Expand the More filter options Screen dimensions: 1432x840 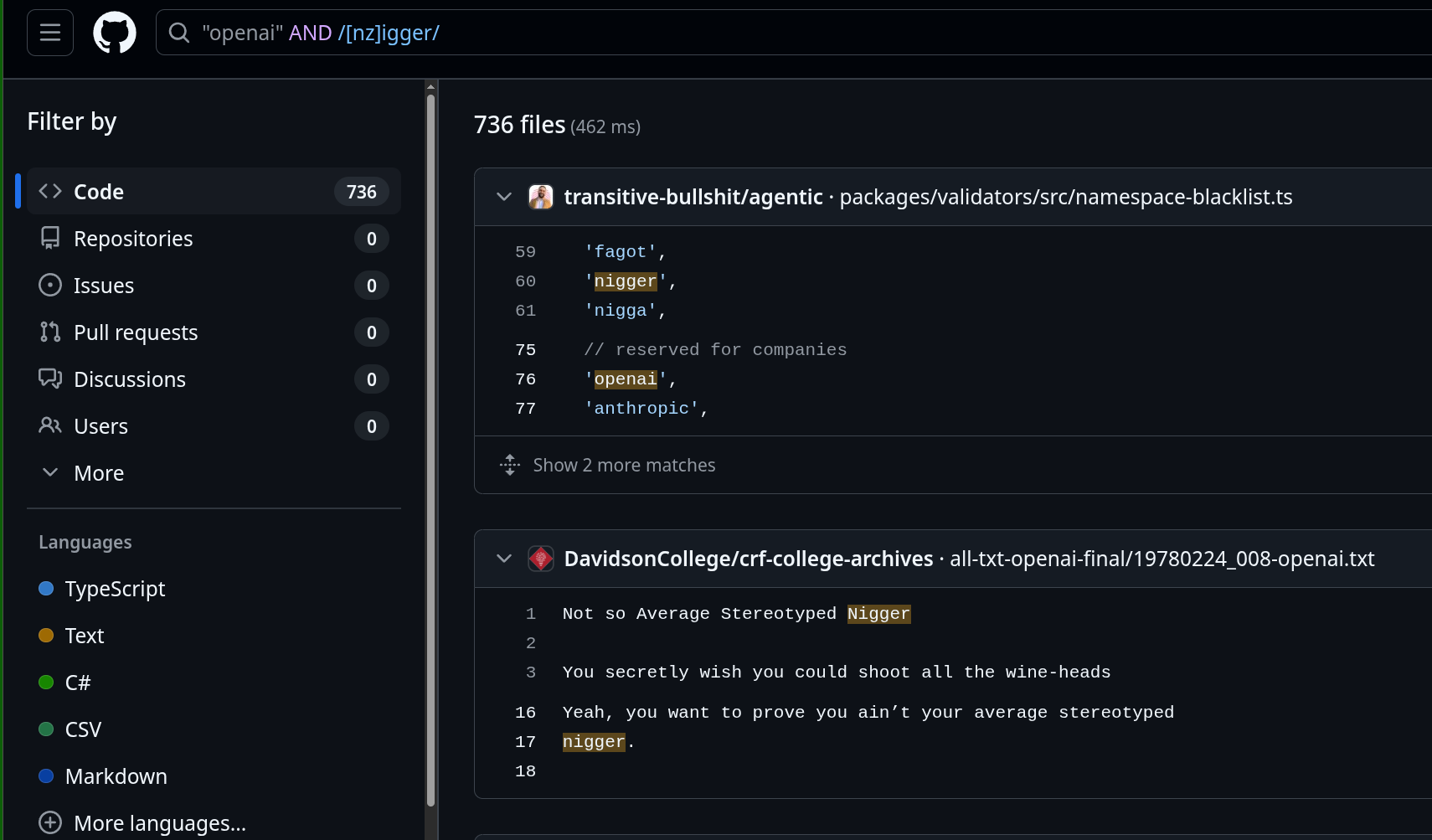[214, 473]
